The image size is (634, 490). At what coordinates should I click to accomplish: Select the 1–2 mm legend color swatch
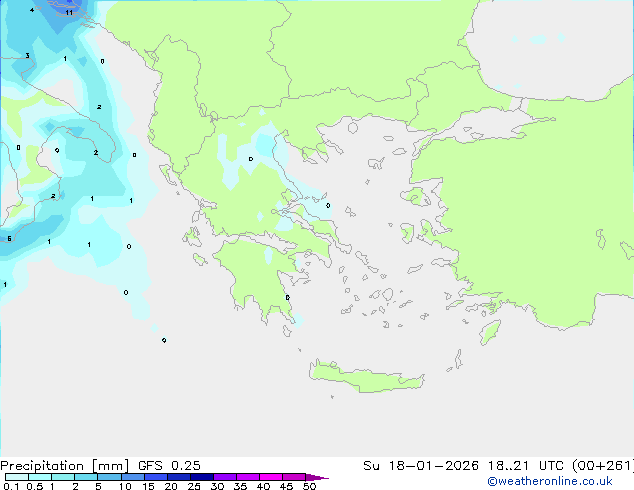point(63,477)
